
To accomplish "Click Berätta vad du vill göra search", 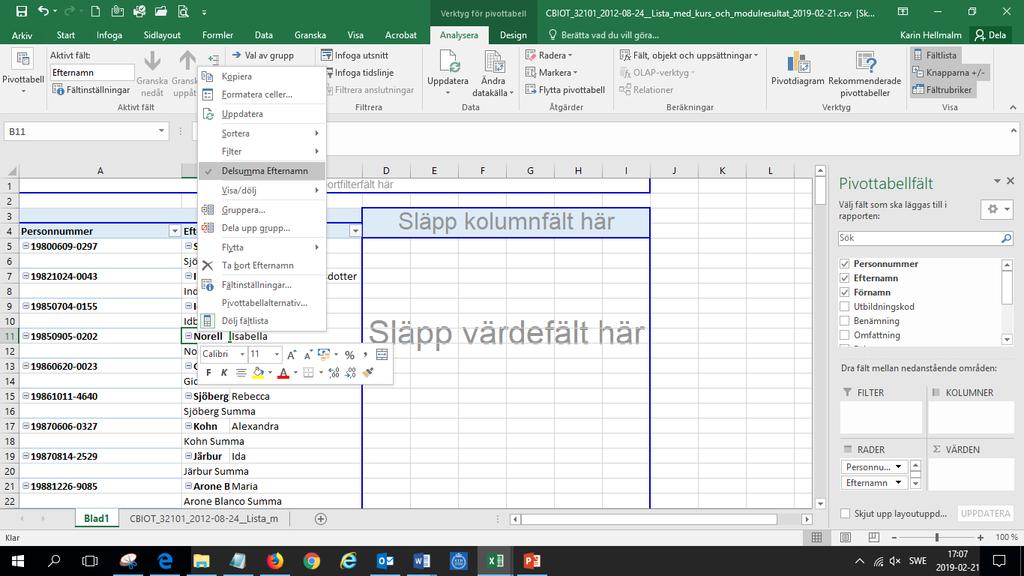I will [x=603, y=35].
